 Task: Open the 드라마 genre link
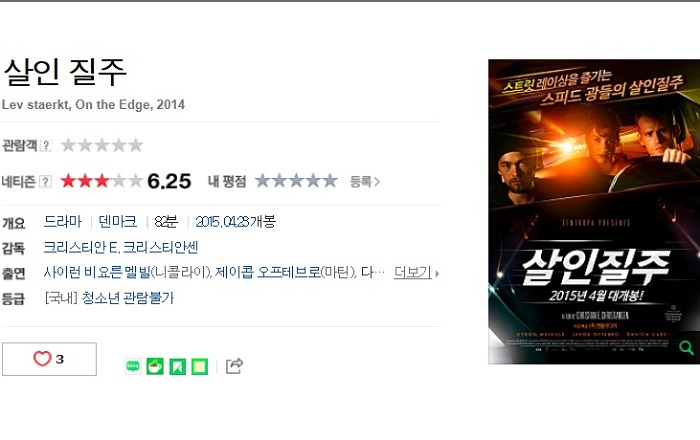[x=62, y=222]
